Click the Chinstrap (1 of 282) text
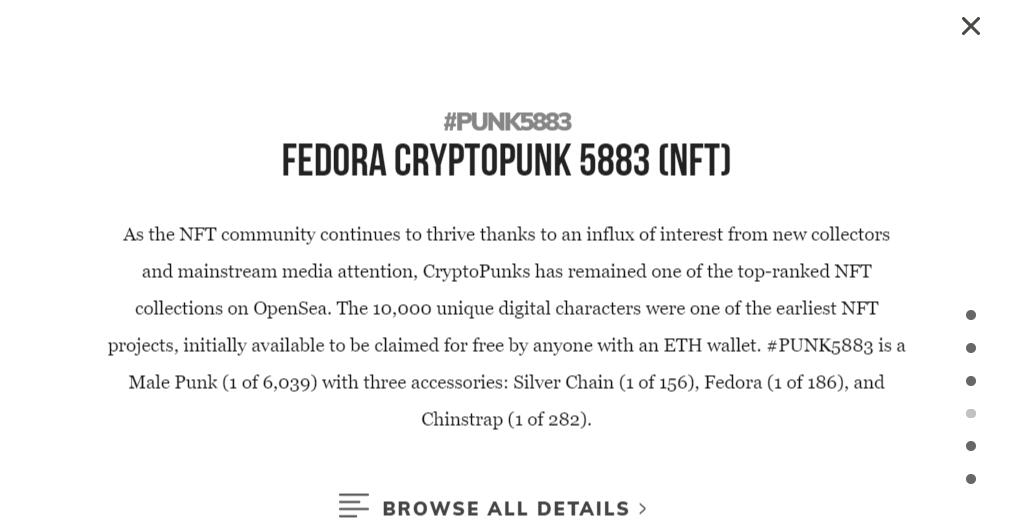Viewport: 1014px width, 530px height. pyautogui.click(x=505, y=419)
